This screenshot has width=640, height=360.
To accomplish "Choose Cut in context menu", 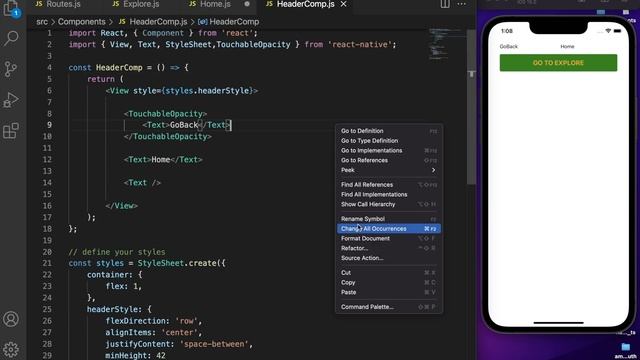I will 389,273.
